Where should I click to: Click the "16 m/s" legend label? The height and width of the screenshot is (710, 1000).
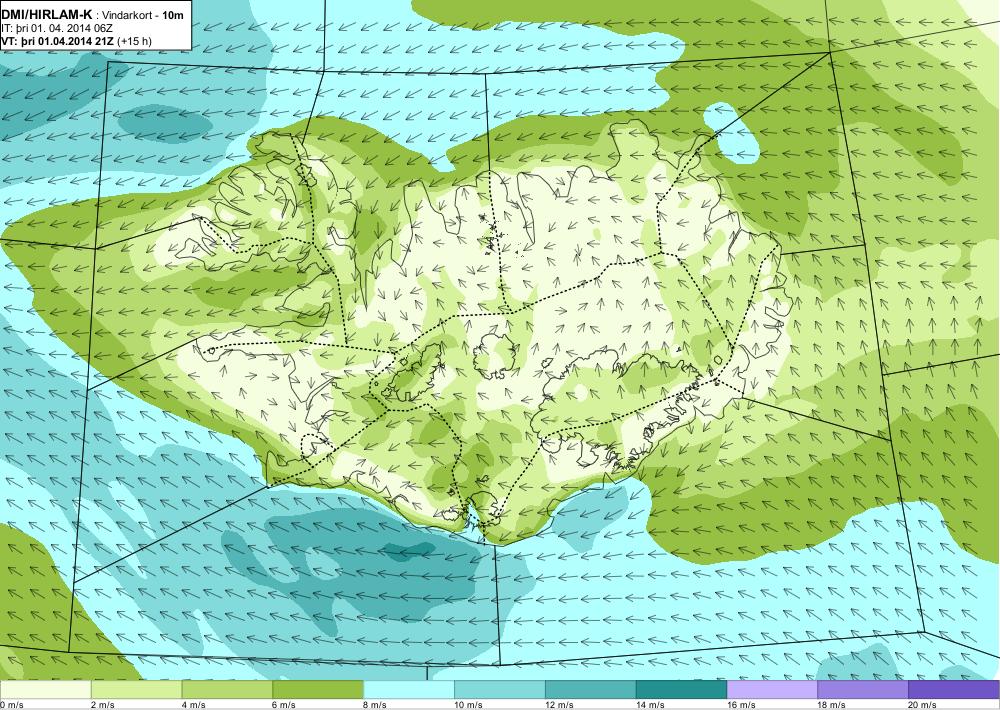pyautogui.click(x=741, y=705)
